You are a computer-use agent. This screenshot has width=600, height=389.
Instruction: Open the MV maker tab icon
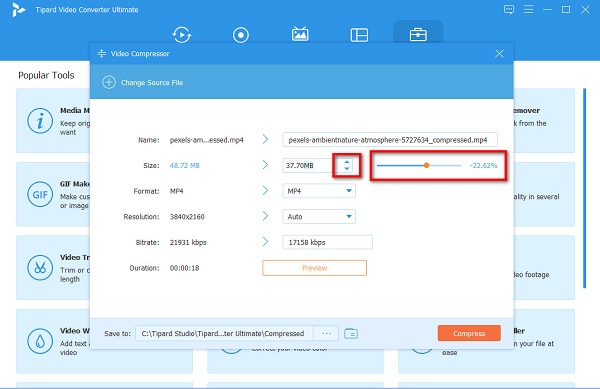coord(300,34)
